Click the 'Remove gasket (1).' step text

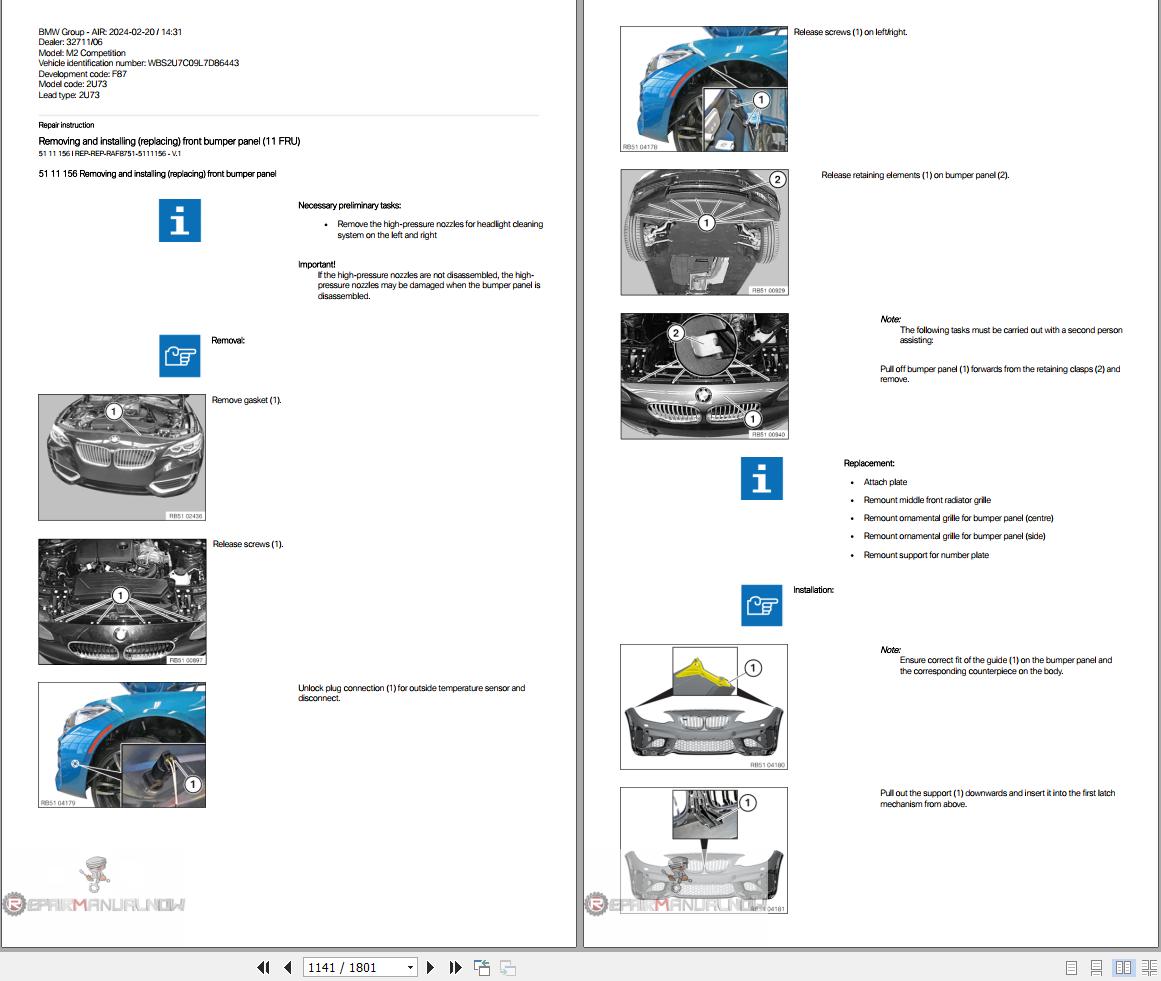pyautogui.click(x=247, y=400)
